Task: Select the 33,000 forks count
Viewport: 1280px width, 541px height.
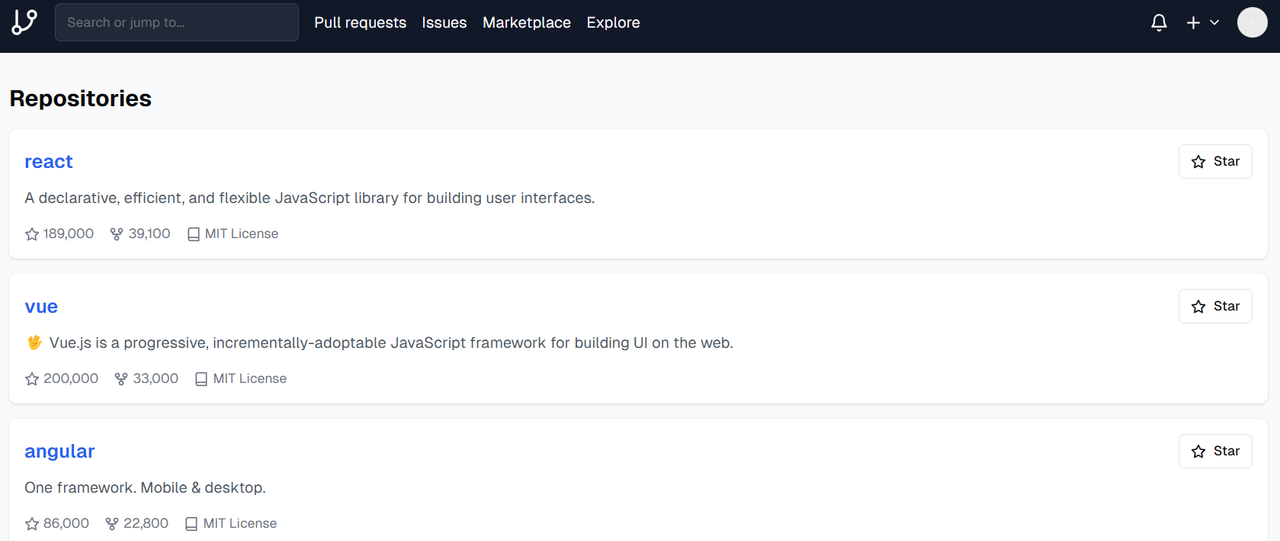Action: 156,379
